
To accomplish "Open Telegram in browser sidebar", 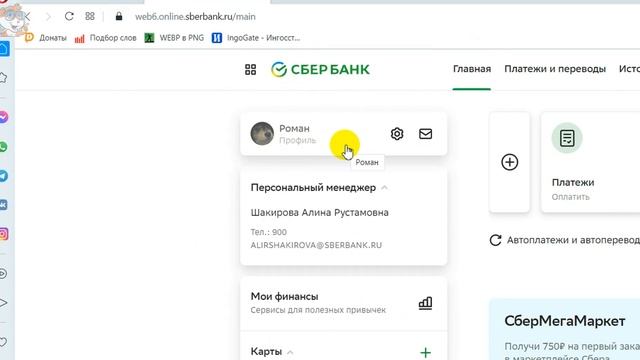I will click(x=4, y=176).
